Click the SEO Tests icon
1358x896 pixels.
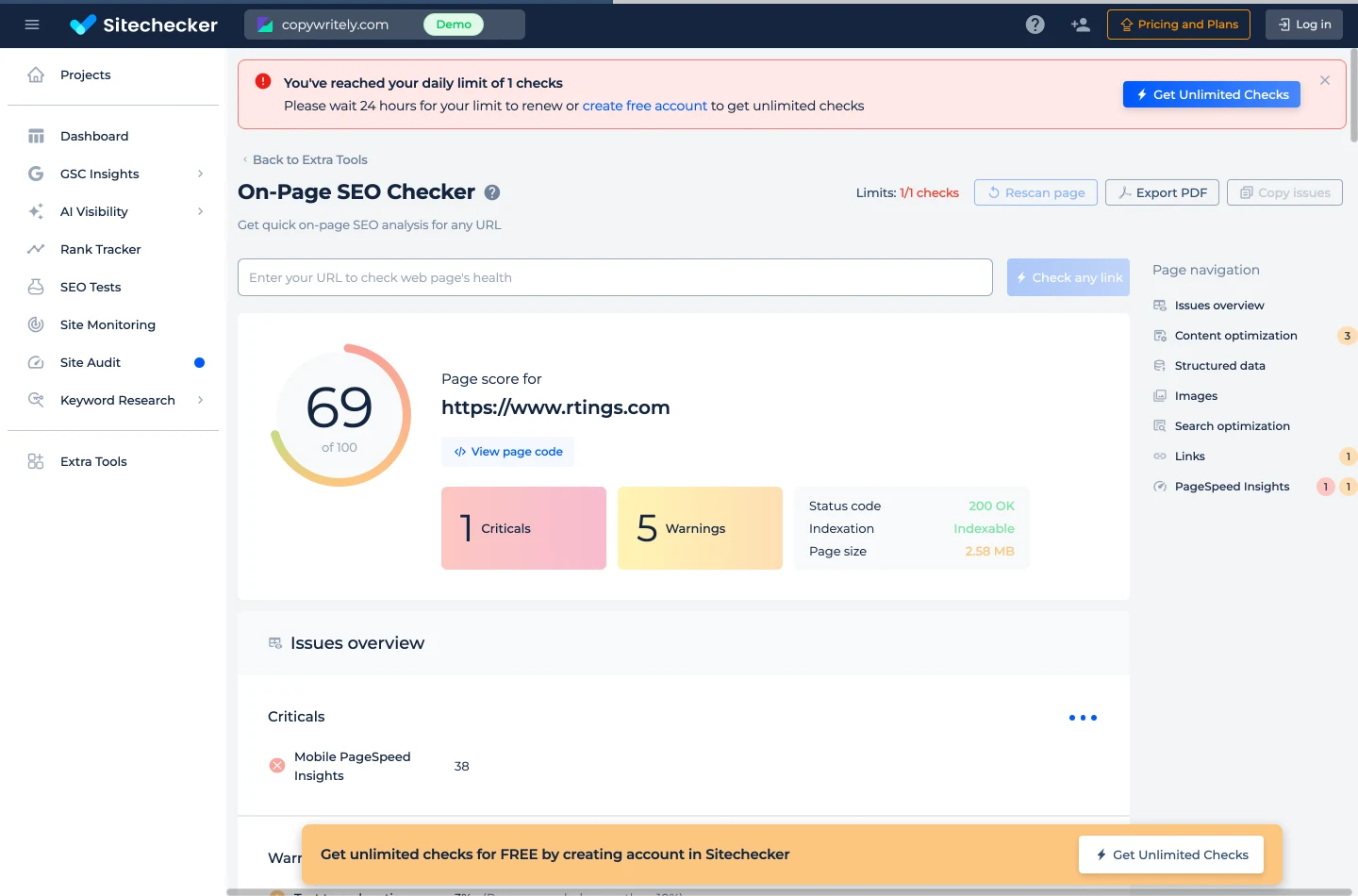tap(36, 287)
